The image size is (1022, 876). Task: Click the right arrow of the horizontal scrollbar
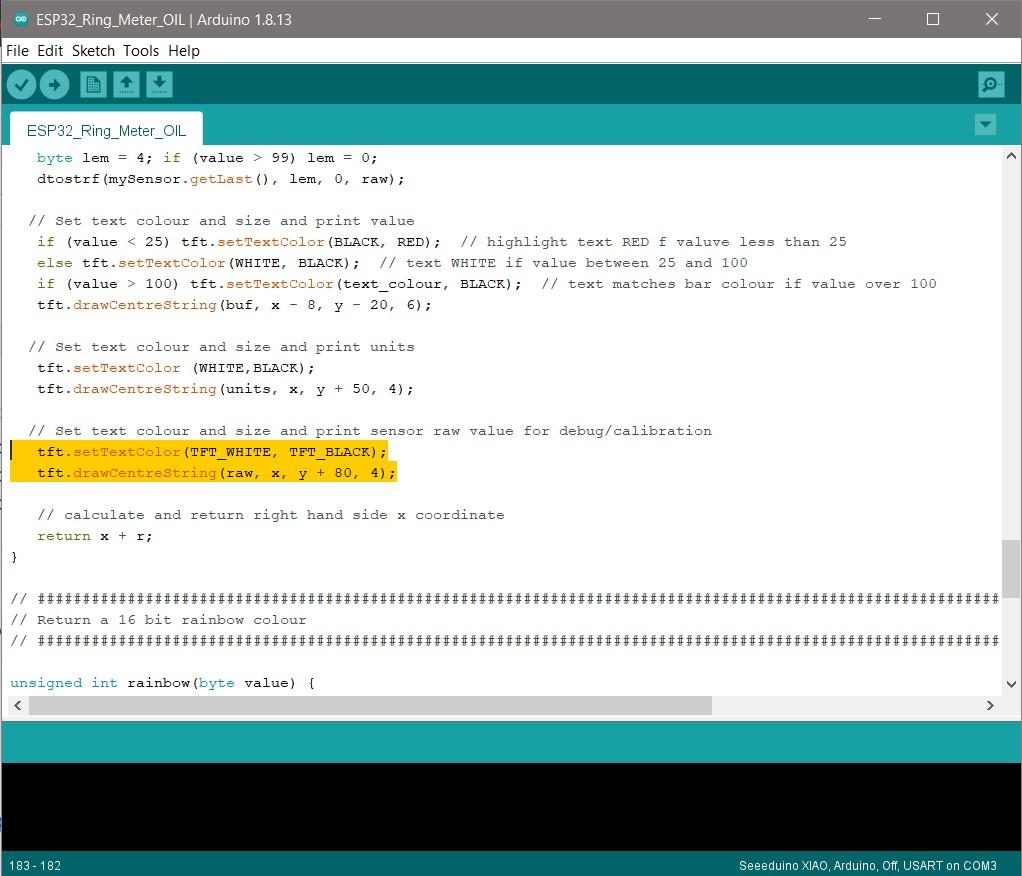(x=1006, y=705)
